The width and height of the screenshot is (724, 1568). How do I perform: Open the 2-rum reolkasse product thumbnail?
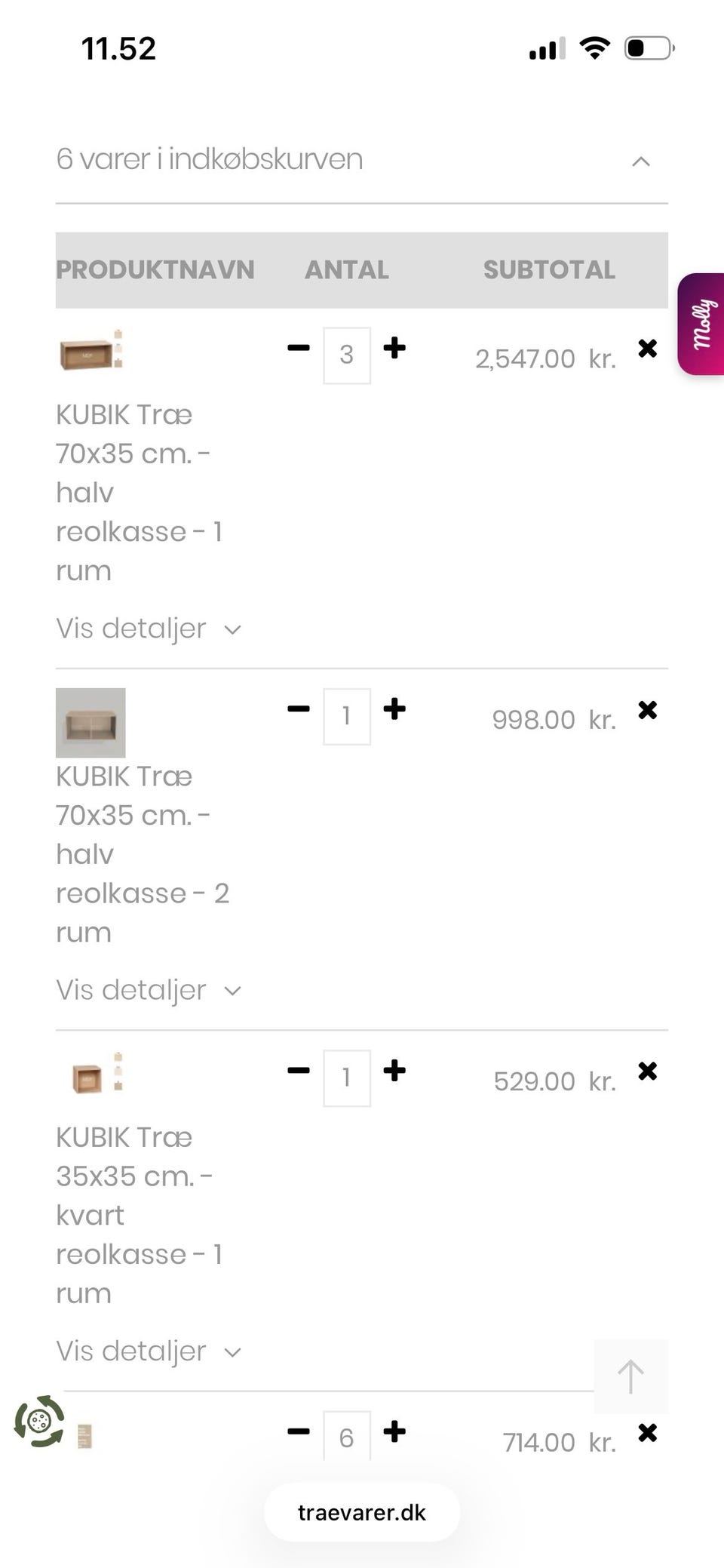[90, 723]
